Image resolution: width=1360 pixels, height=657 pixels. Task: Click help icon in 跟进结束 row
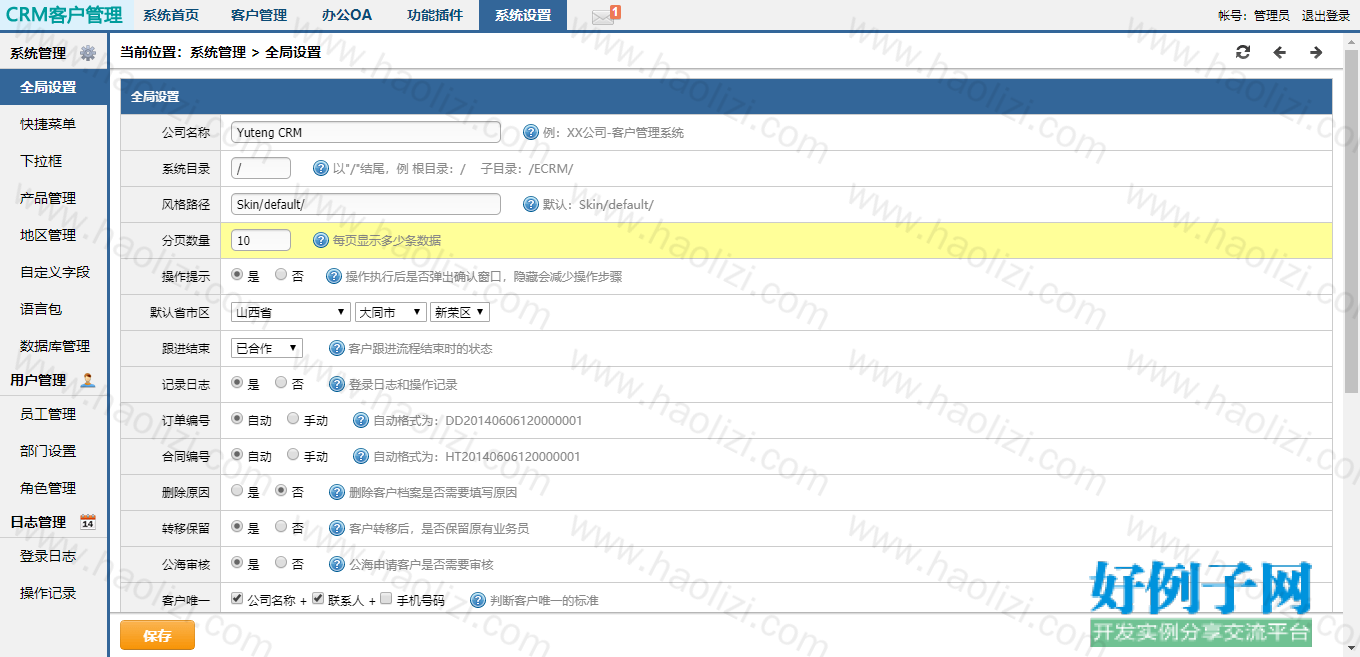(x=337, y=348)
